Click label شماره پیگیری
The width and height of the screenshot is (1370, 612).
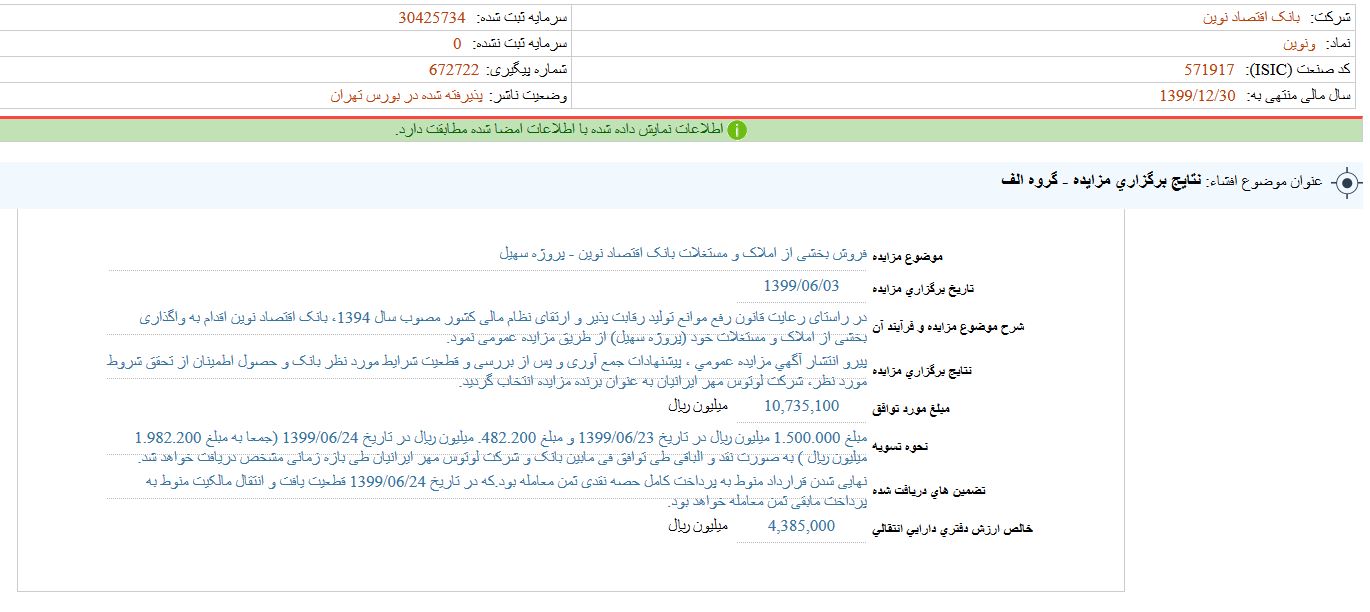point(527,70)
